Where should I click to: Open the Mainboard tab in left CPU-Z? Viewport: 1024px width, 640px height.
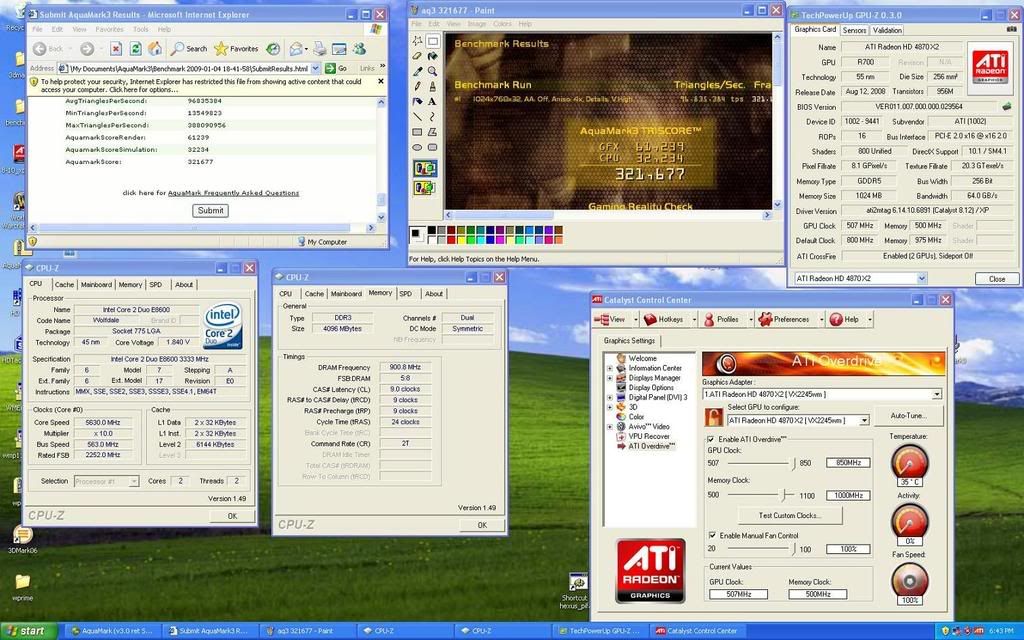[96, 285]
